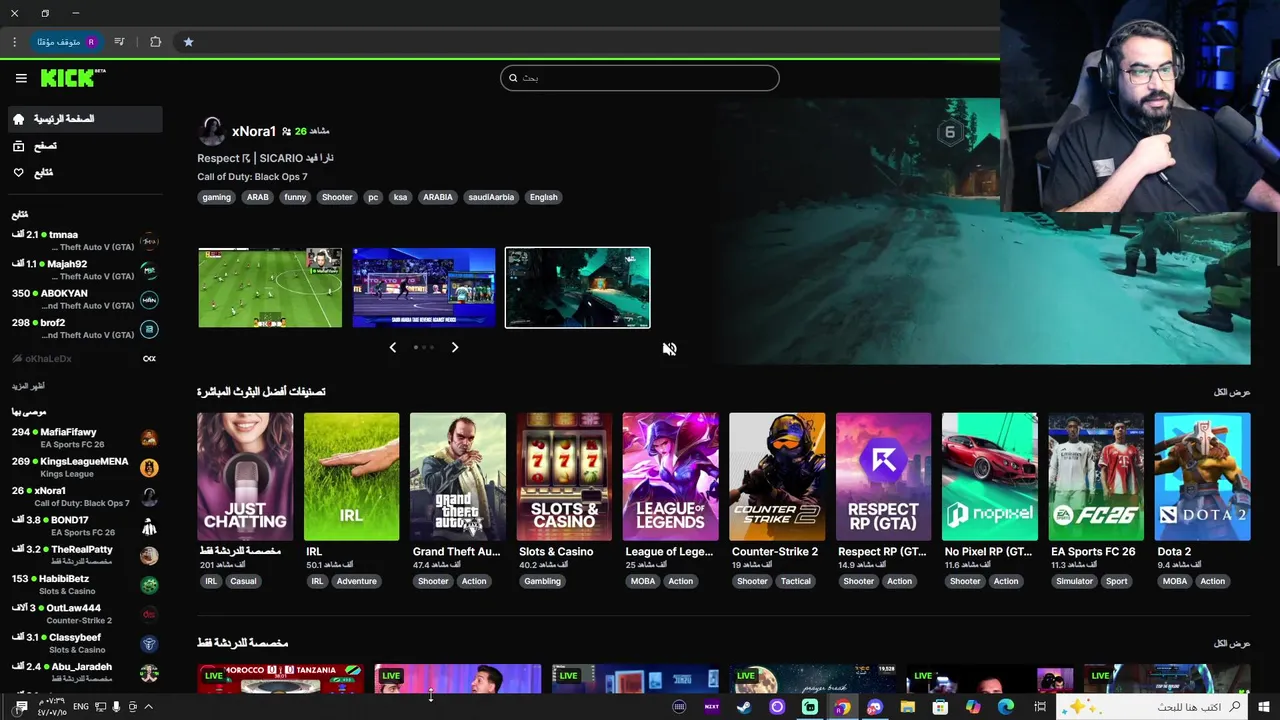Open the Chrome extensions puzzle icon

[x=155, y=42]
